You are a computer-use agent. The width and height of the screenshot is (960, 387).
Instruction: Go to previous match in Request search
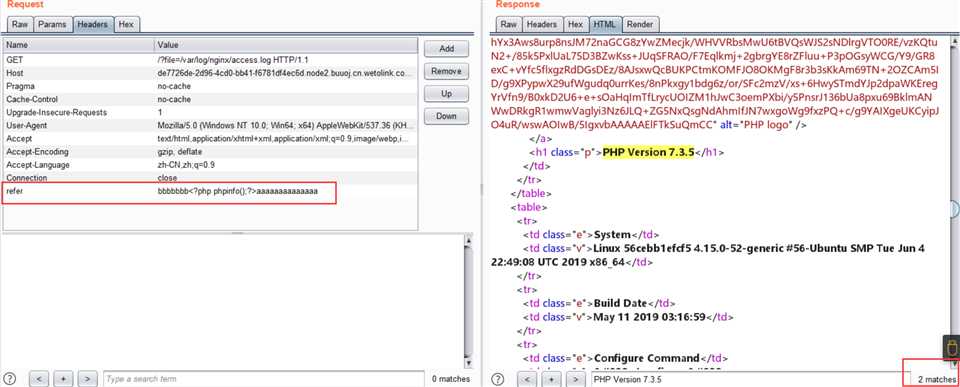point(39,379)
